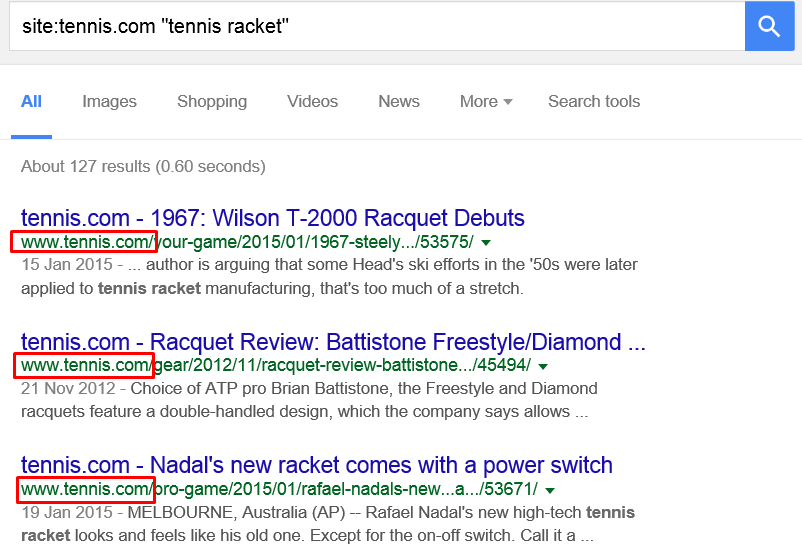The width and height of the screenshot is (802, 553).
Task: Switch to the Shopping tab
Action: 212,101
